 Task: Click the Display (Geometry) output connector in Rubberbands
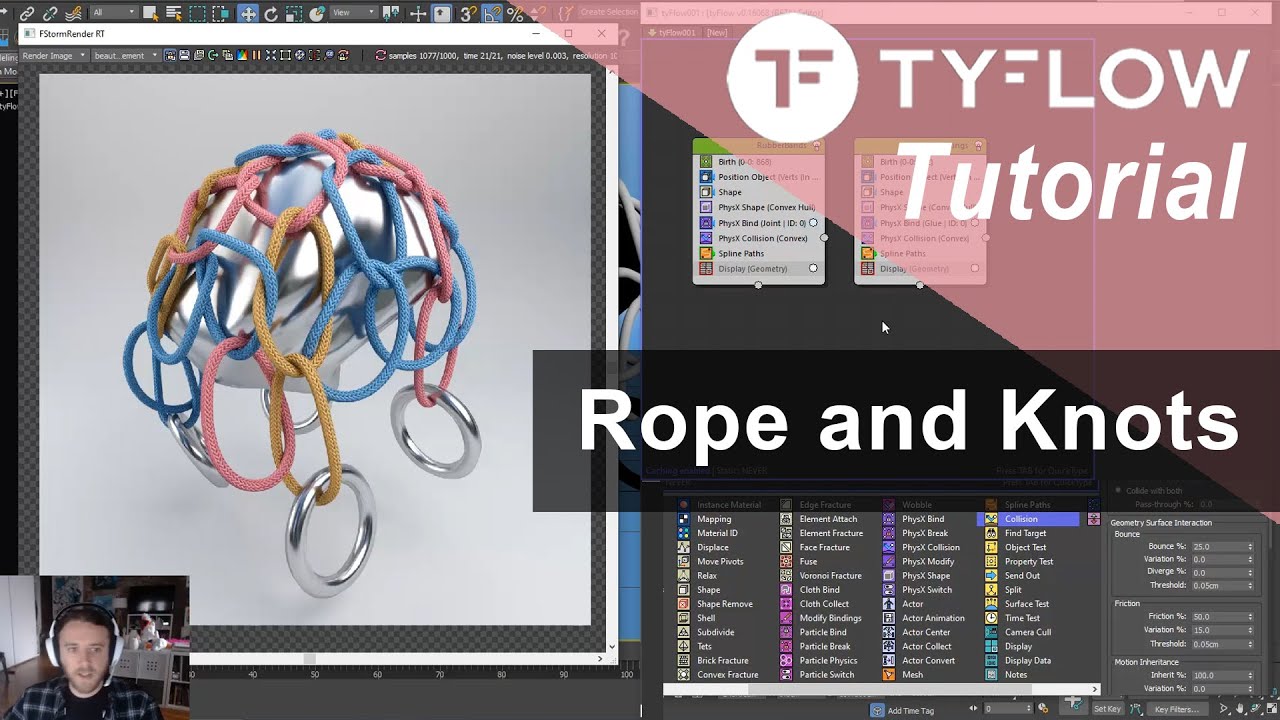tap(813, 268)
